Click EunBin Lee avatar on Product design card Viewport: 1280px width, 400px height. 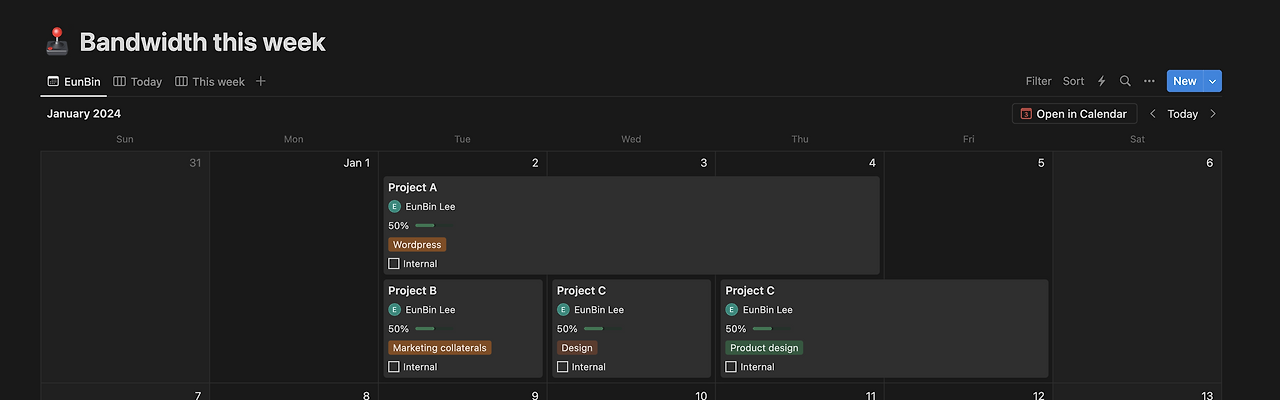[731, 310]
